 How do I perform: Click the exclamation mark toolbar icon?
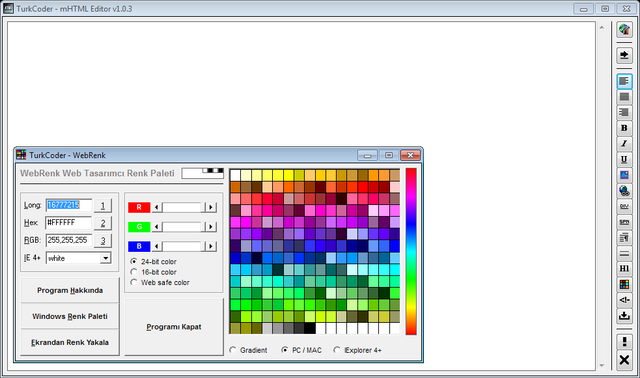(x=624, y=342)
